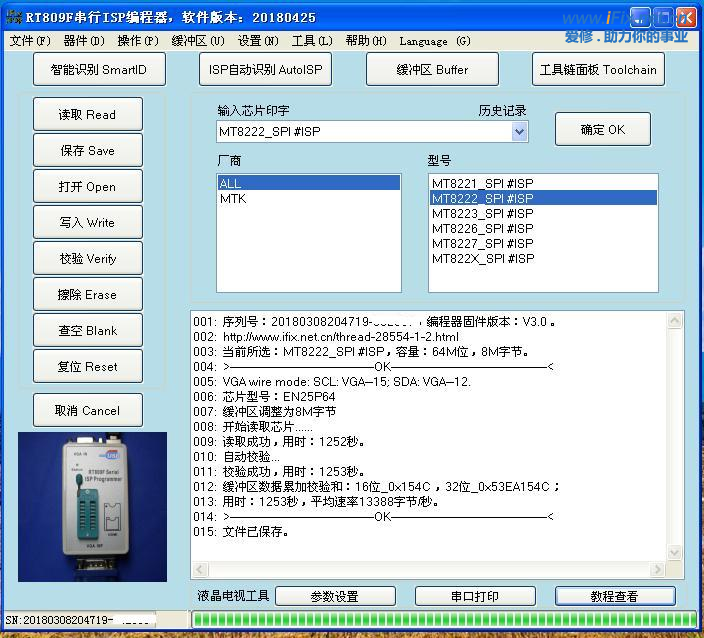Focus the chip marking input field

pyautogui.click(x=364, y=132)
